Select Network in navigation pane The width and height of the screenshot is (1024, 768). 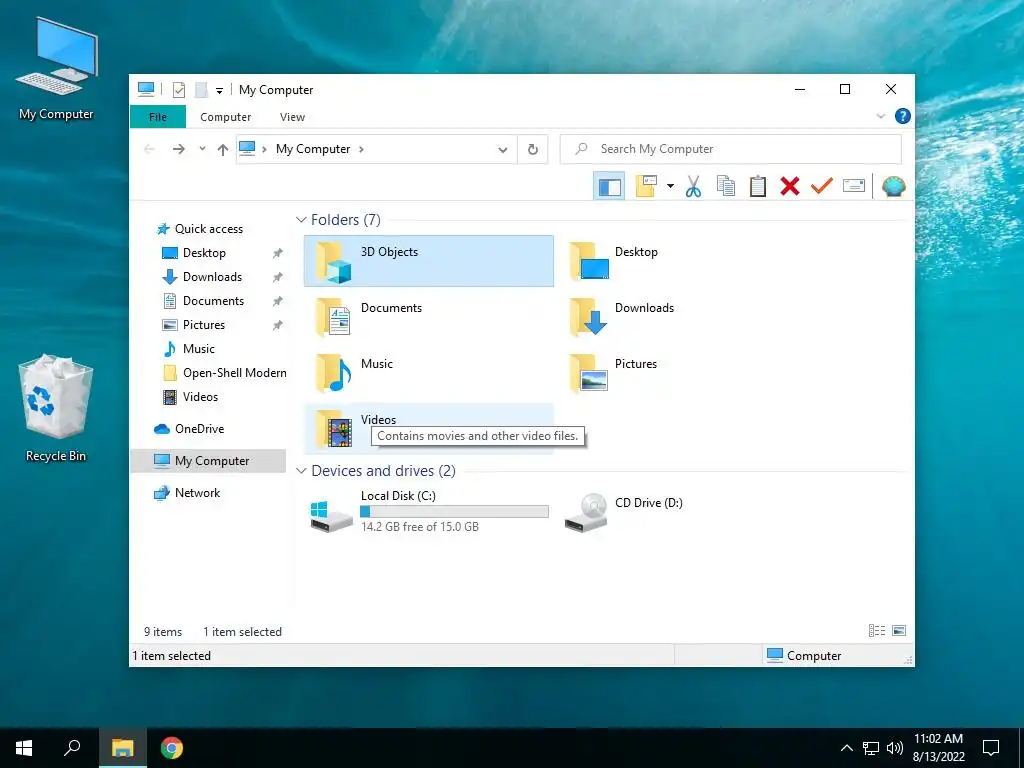point(197,492)
